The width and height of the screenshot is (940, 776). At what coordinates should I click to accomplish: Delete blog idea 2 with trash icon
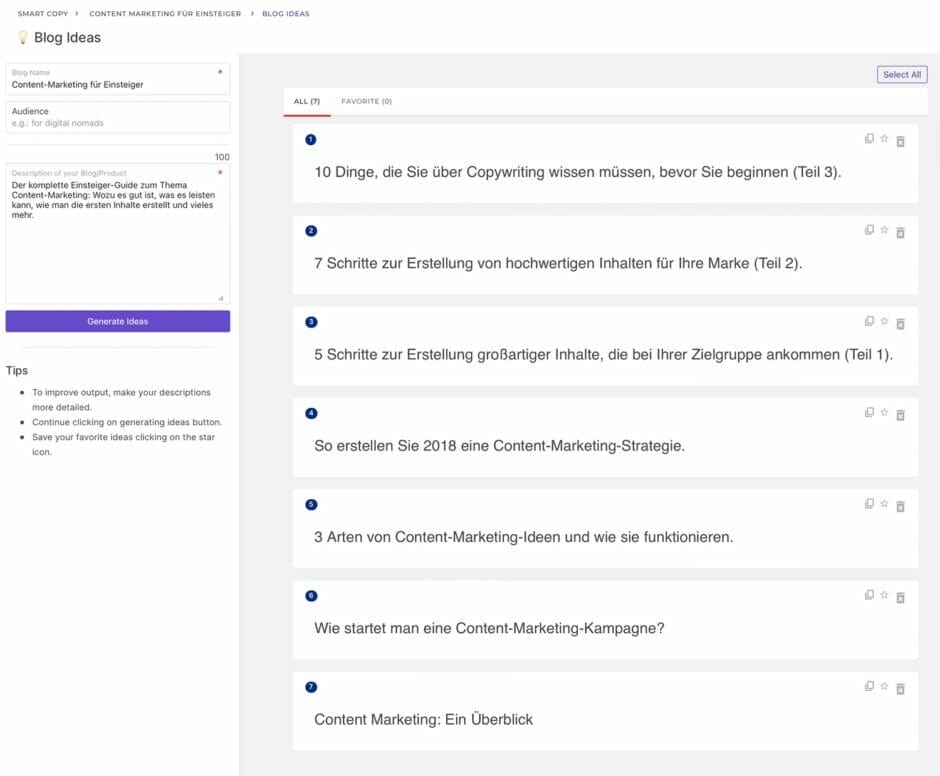(900, 232)
